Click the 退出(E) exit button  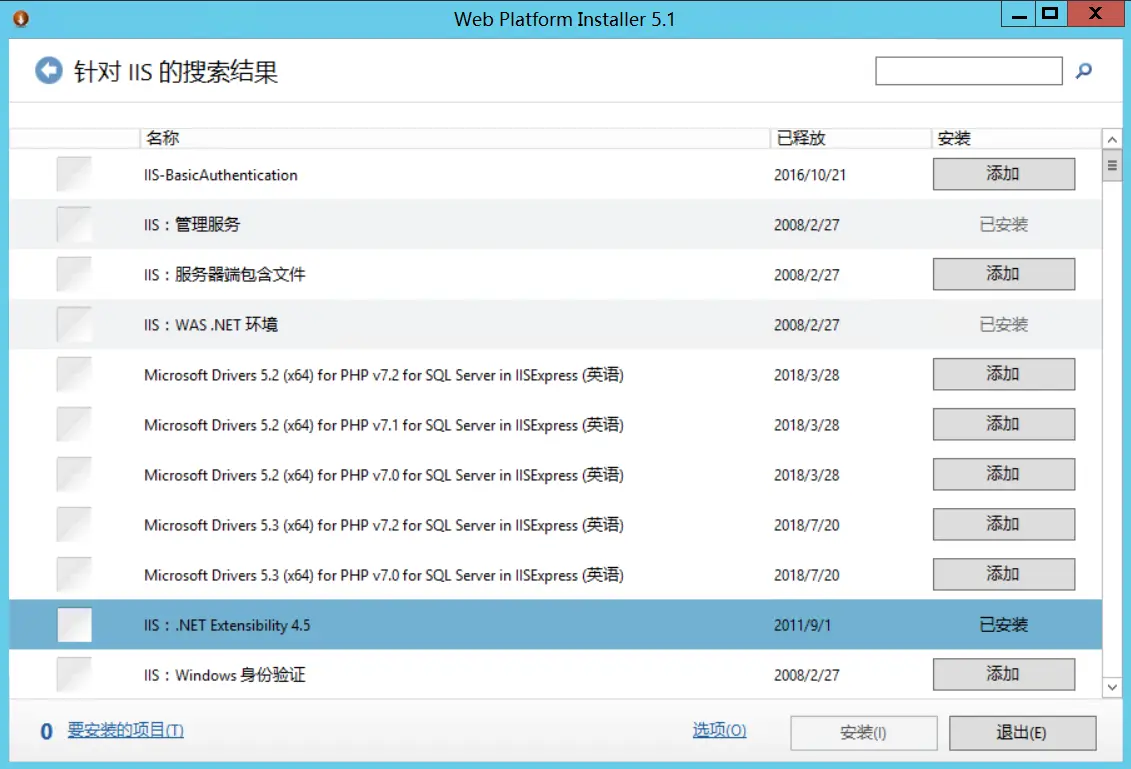(x=1022, y=733)
